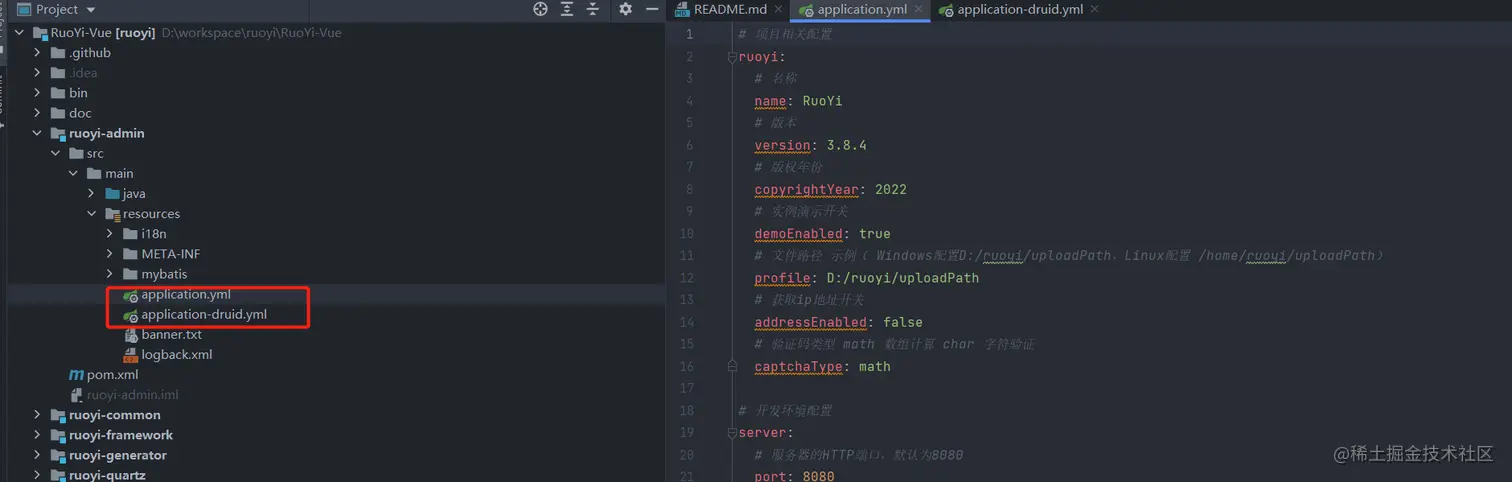Expand the META-INF folder
The height and width of the screenshot is (482, 1512).
(x=109, y=254)
